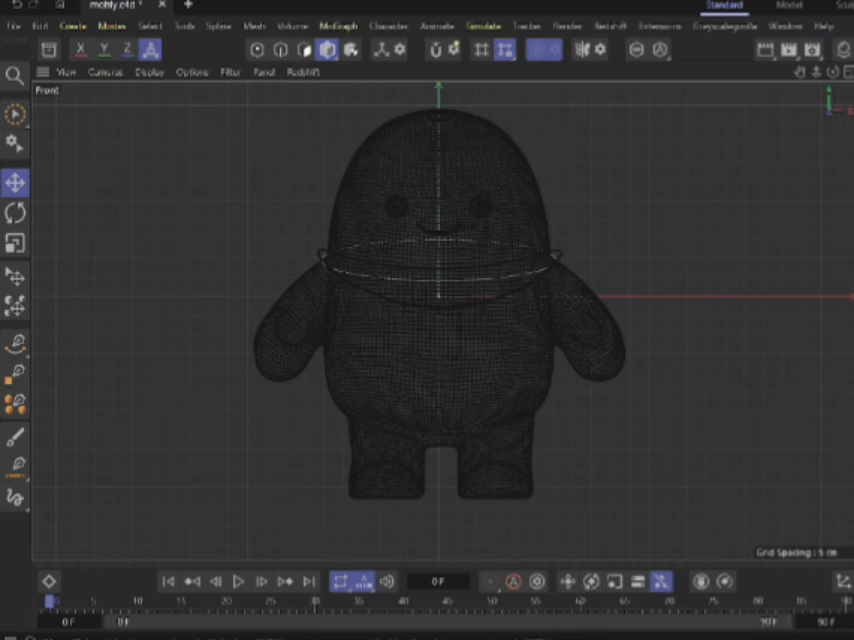Click frame 30 on the timeline ruler
This screenshot has height=640, width=854.
(315, 601)
